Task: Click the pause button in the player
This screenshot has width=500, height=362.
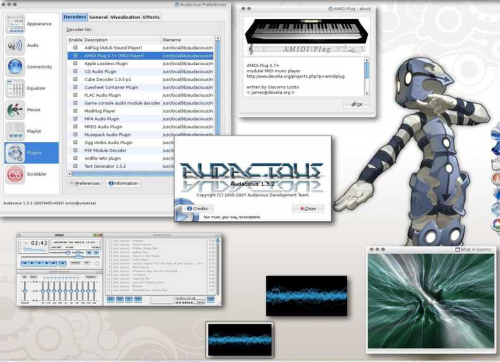Action: (x=39, y=263)
